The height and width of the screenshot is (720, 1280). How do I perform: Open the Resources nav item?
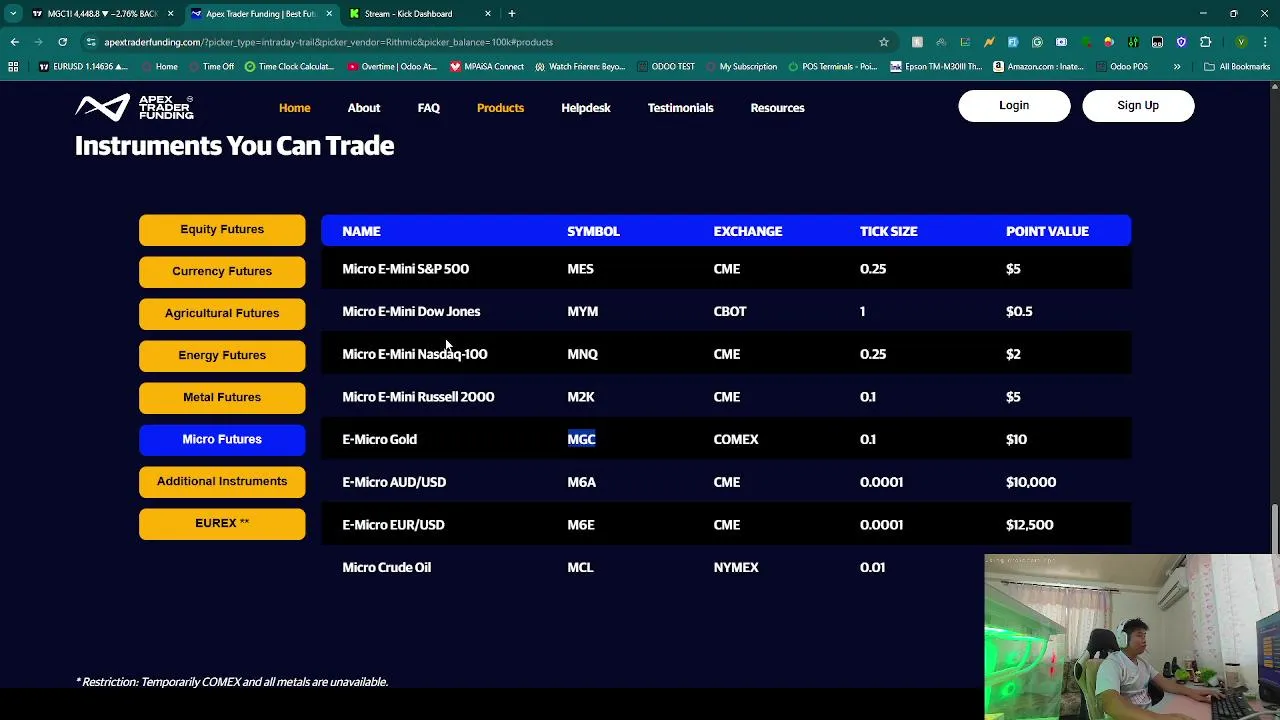(x=777, y=108)
